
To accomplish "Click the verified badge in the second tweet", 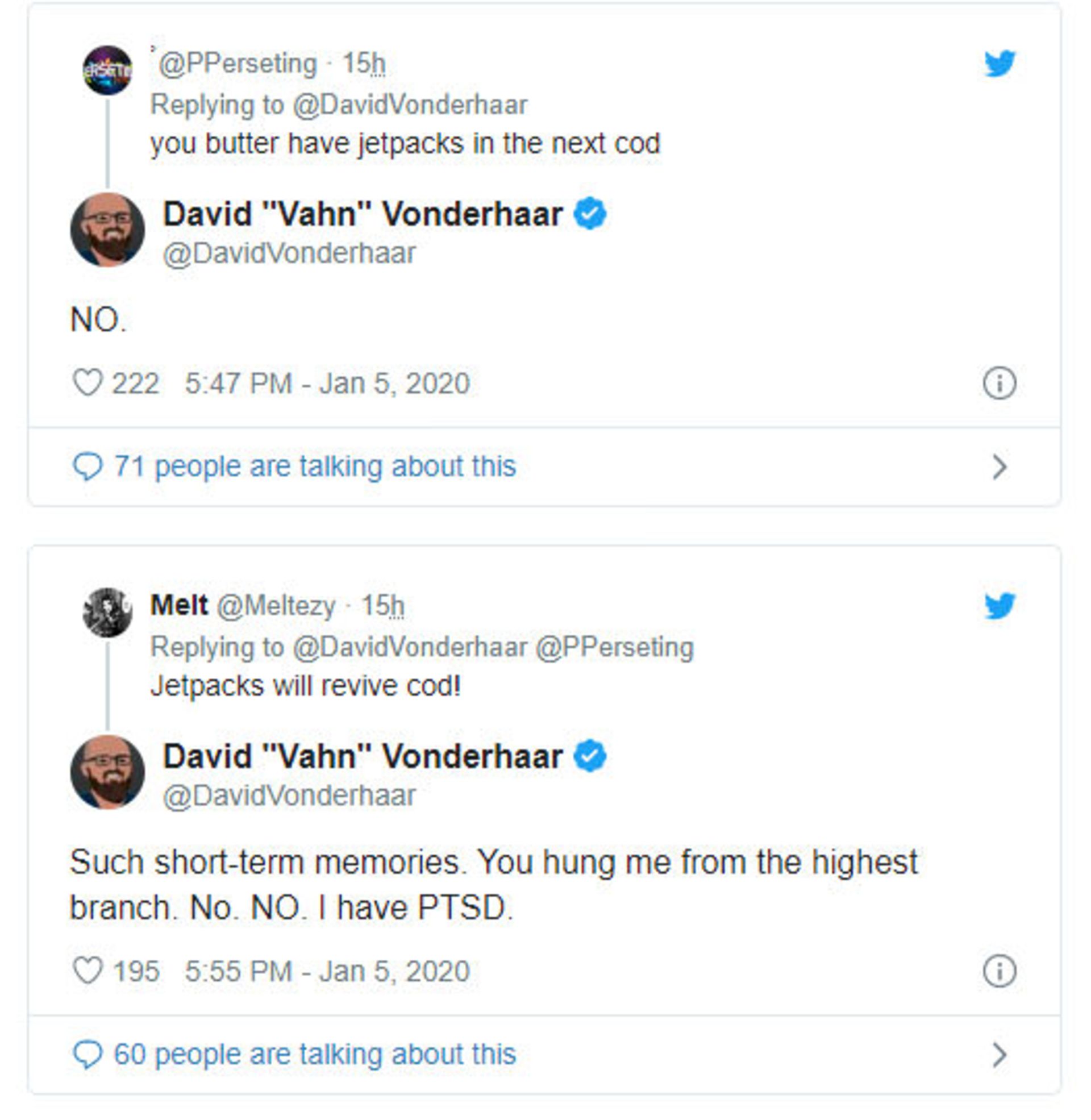I will 590,756.
